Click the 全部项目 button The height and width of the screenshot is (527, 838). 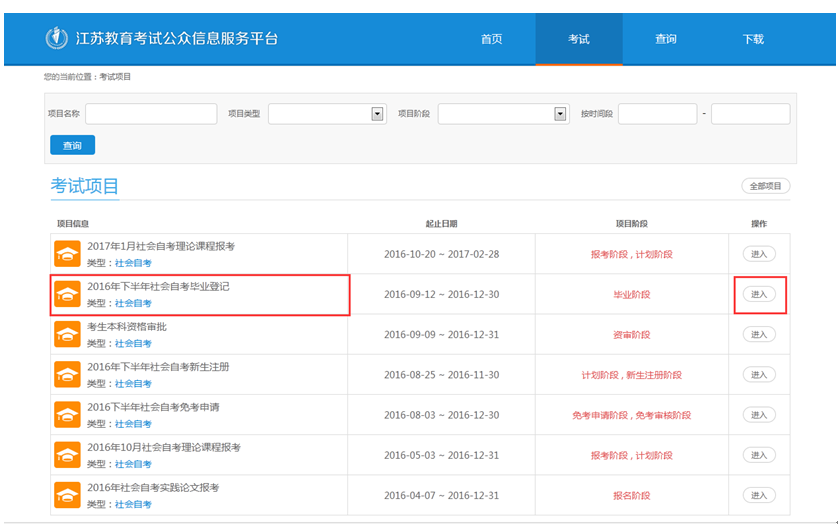(x=766, y=186)
